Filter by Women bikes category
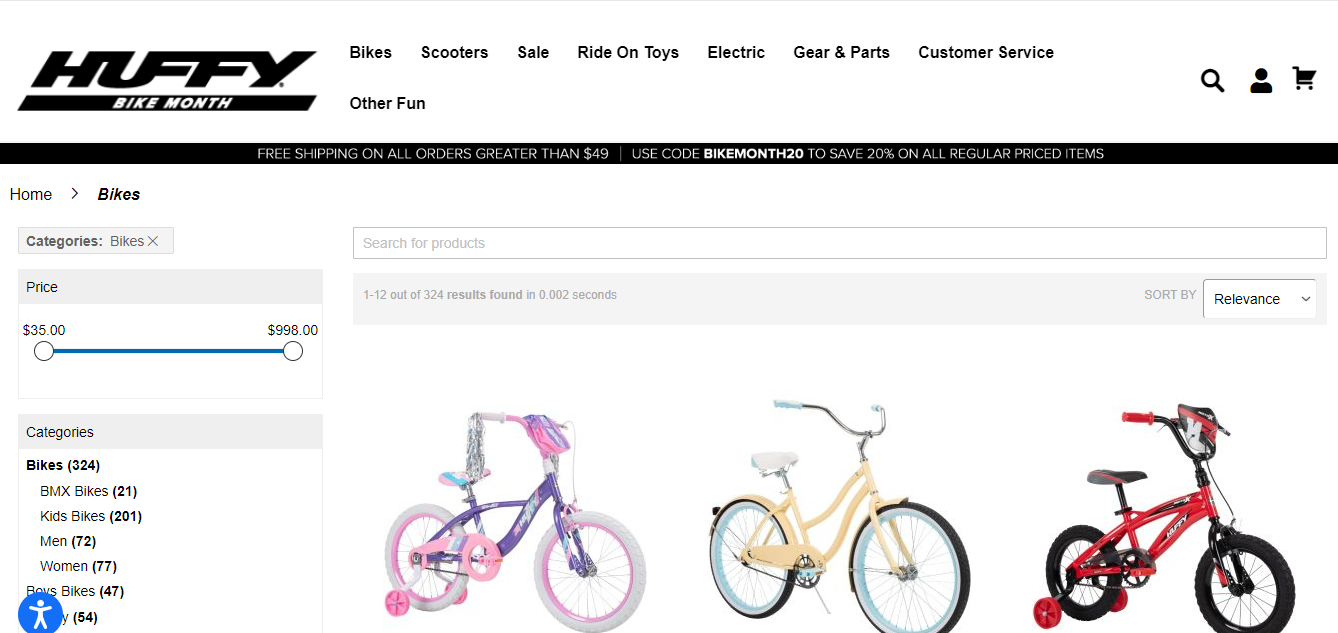The image size is (1338, 633). pos(64,566)
